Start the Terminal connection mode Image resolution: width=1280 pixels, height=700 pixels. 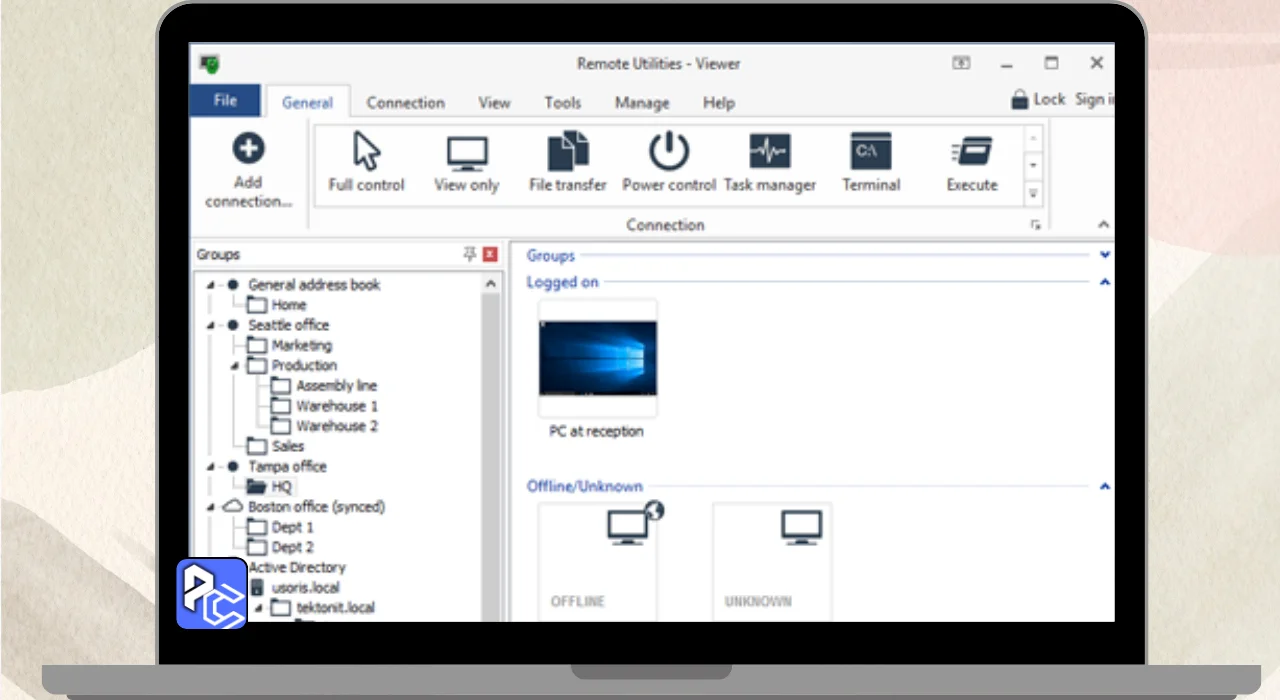coord(870,153)
